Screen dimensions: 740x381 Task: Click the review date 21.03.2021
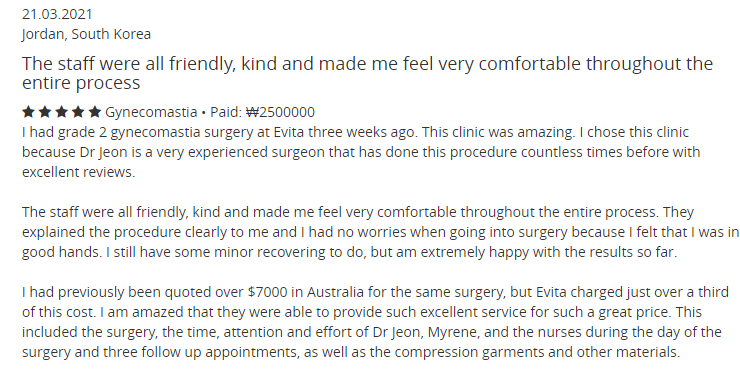coord(57,14)
